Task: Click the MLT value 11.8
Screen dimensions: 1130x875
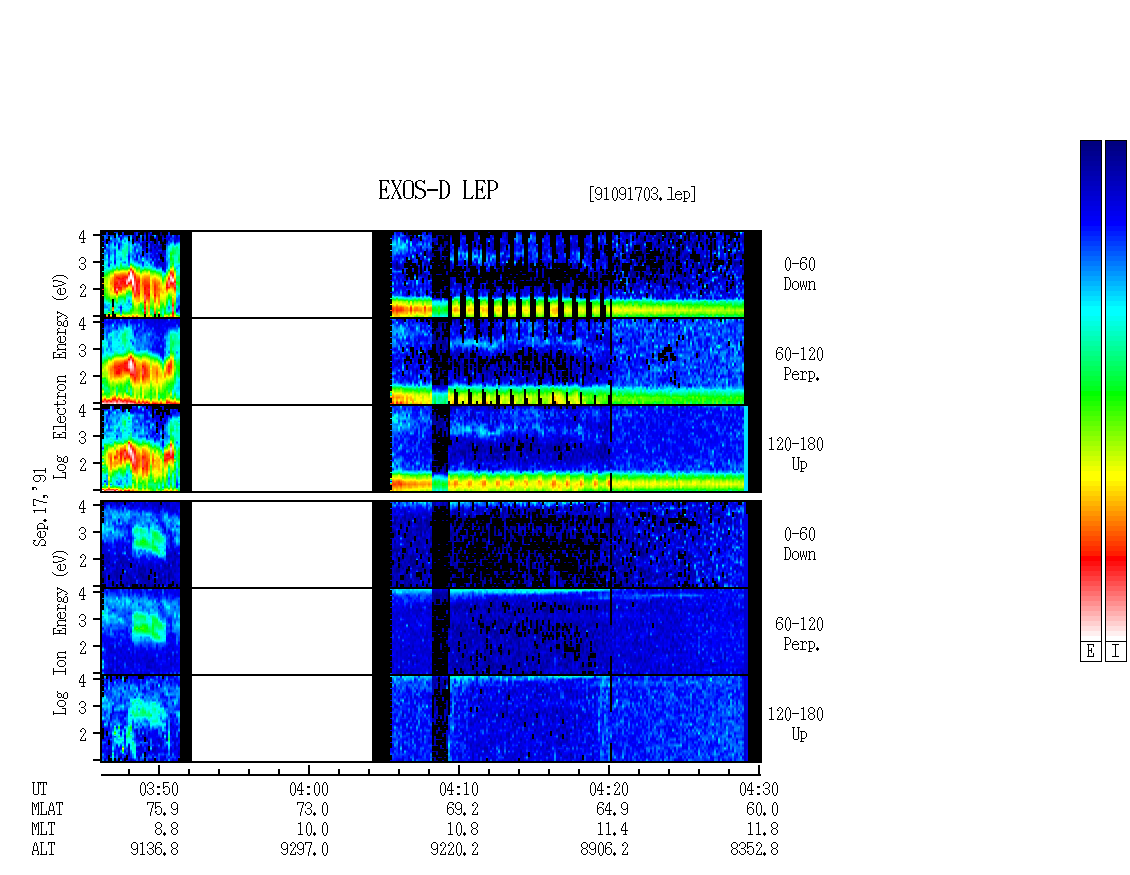Action: point(762,829)
